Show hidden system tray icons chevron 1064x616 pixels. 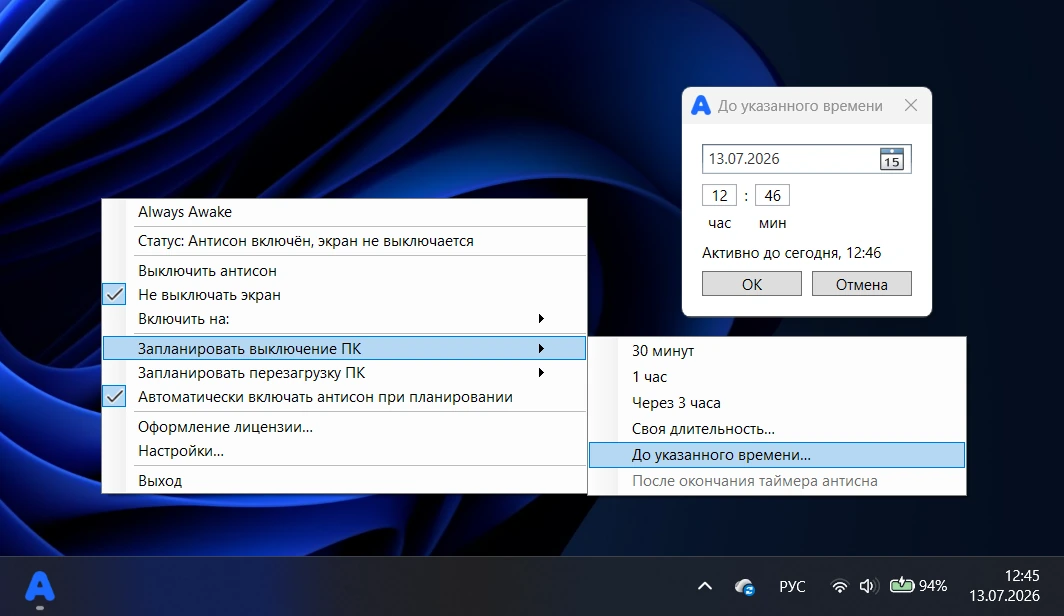pos(705,585)
